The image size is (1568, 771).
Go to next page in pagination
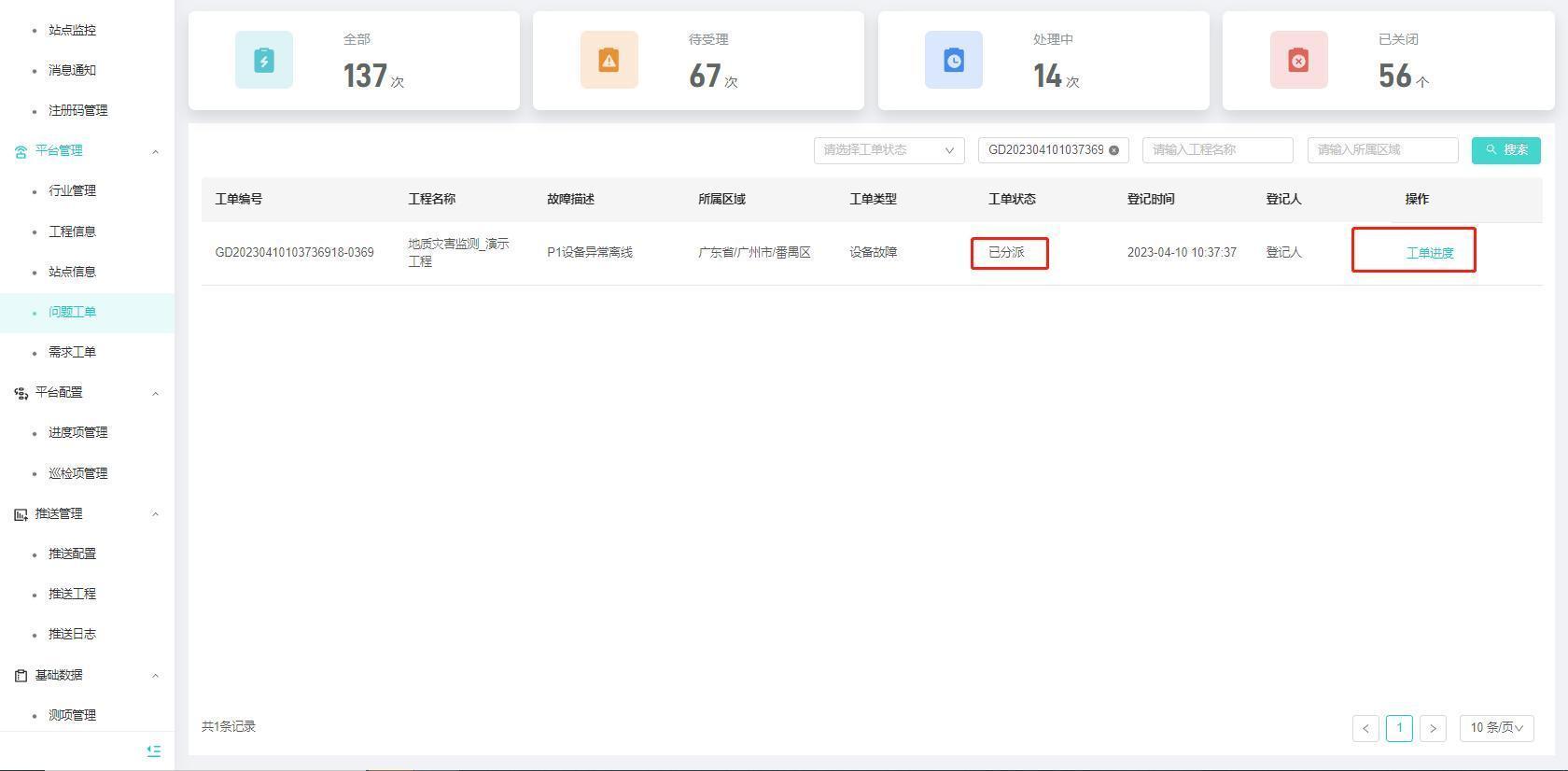pos(1433,728)
